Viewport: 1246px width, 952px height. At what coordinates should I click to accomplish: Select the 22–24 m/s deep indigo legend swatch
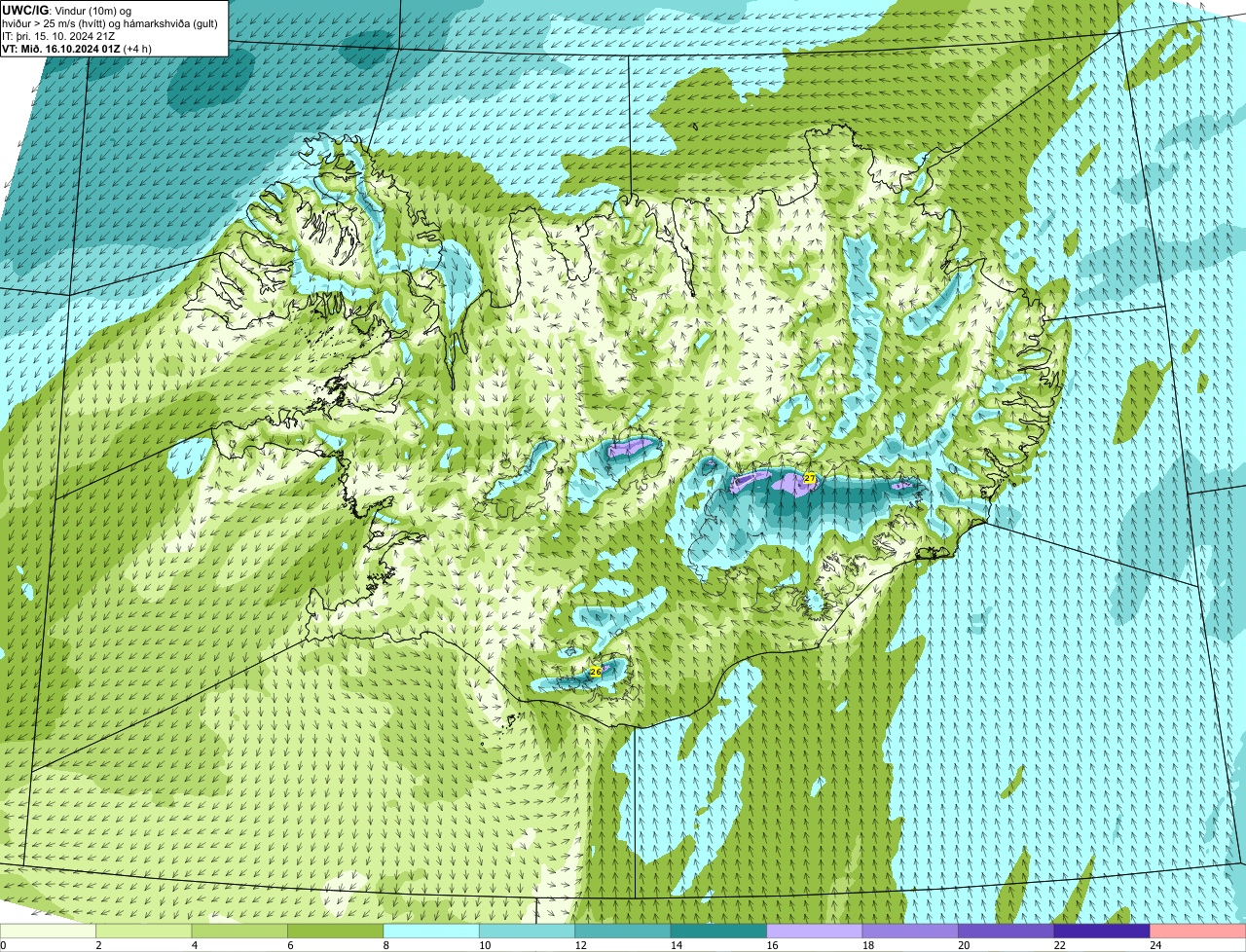coord(1101,932)
